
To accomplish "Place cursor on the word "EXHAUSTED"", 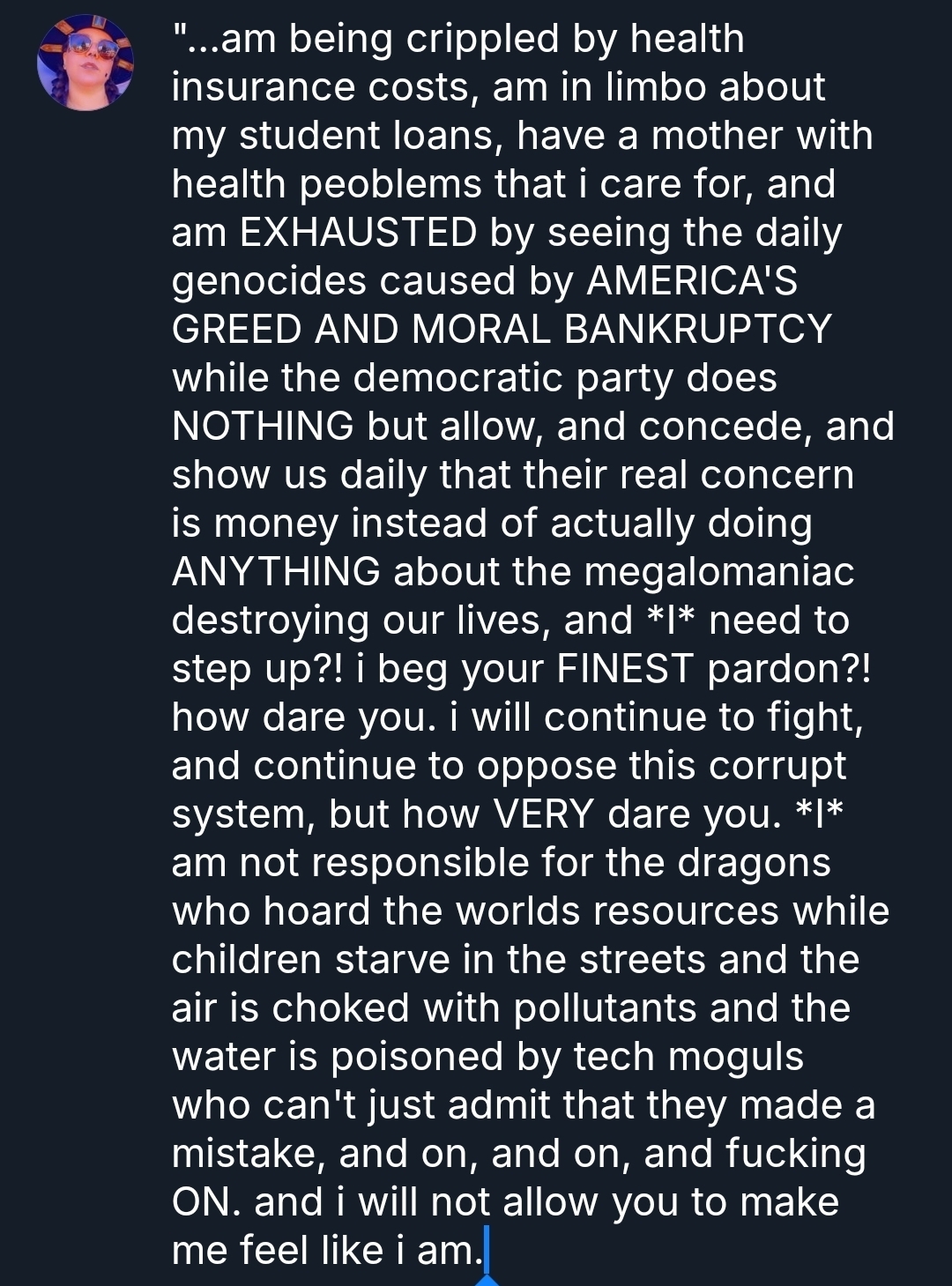I will point(358,233).
